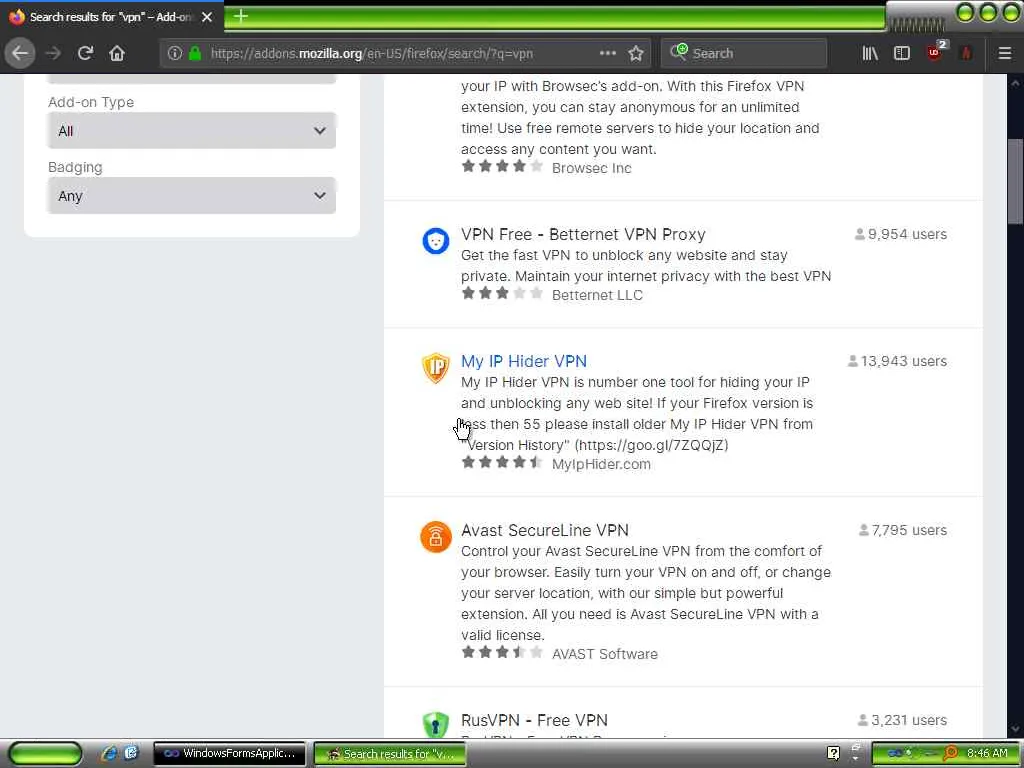Open Avast SecureLine VPN add-on page
Screen dimensions: 1024x768
tap(545, 530)
